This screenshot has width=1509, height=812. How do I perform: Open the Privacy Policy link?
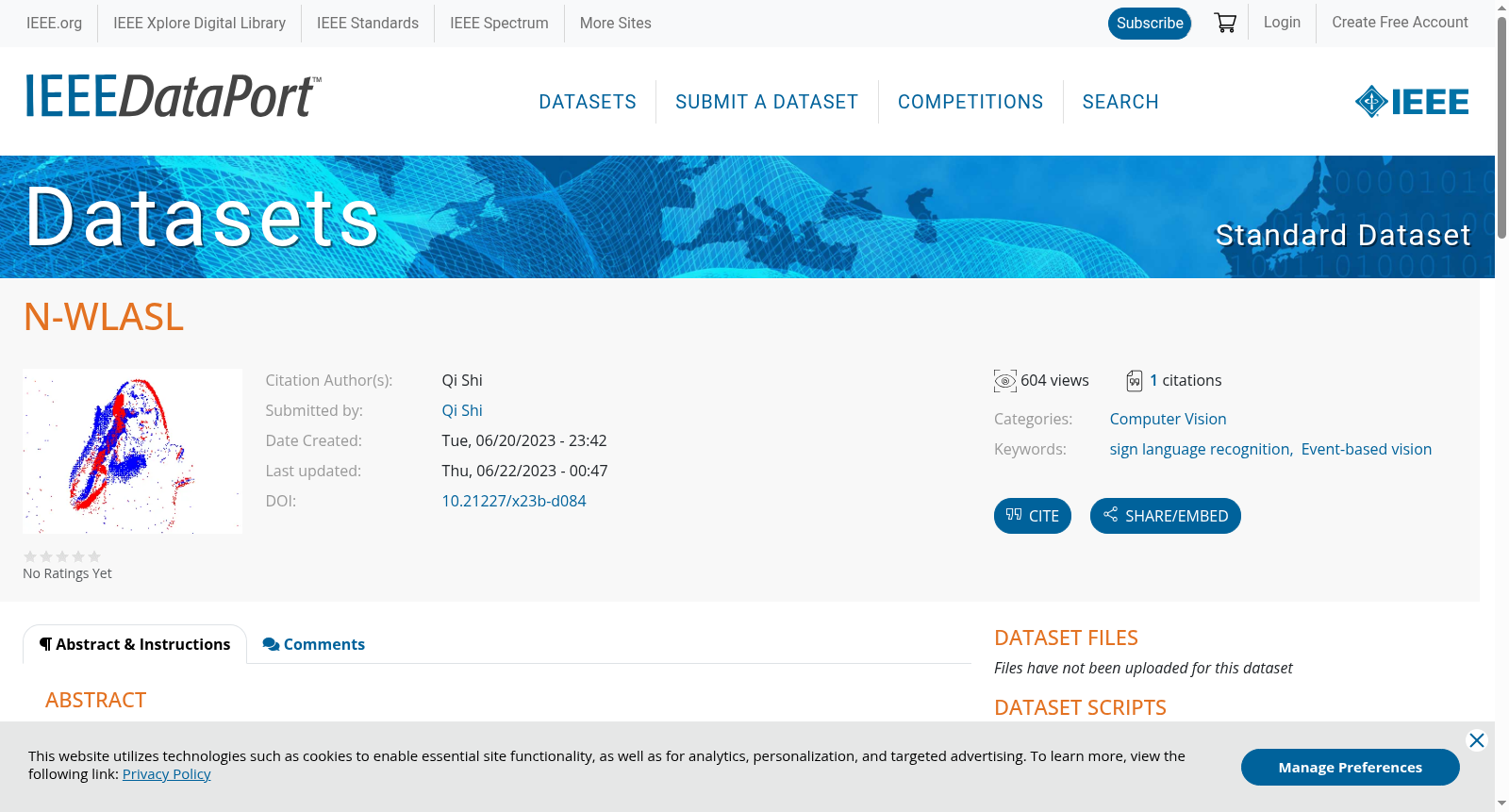167,774
